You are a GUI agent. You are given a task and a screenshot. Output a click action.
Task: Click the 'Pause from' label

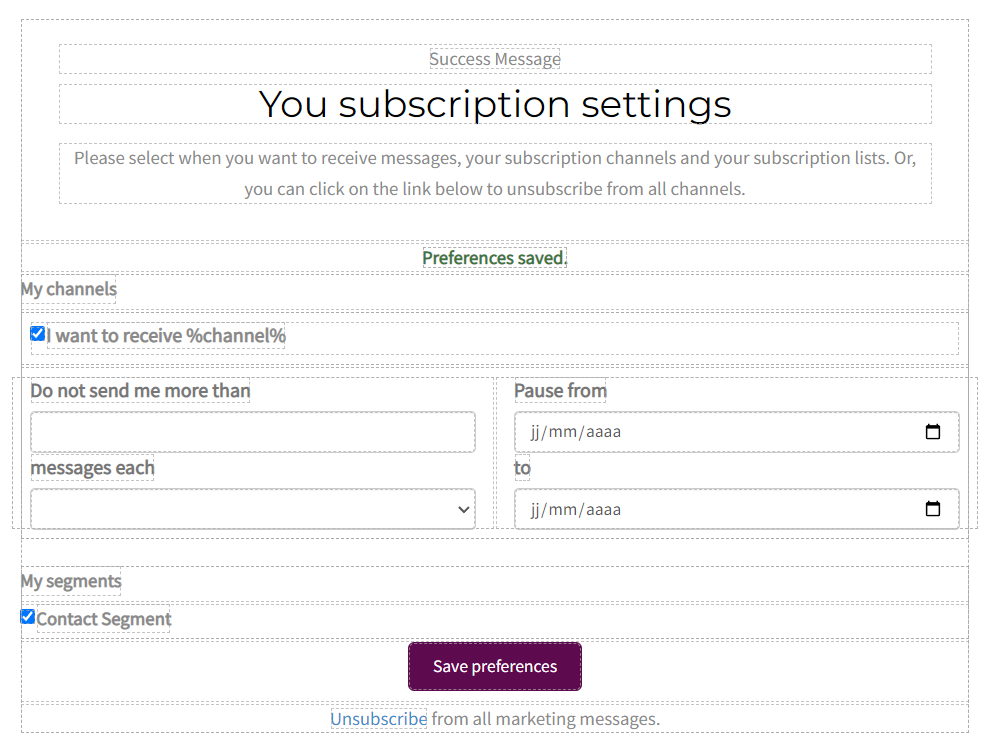point(560,390)
